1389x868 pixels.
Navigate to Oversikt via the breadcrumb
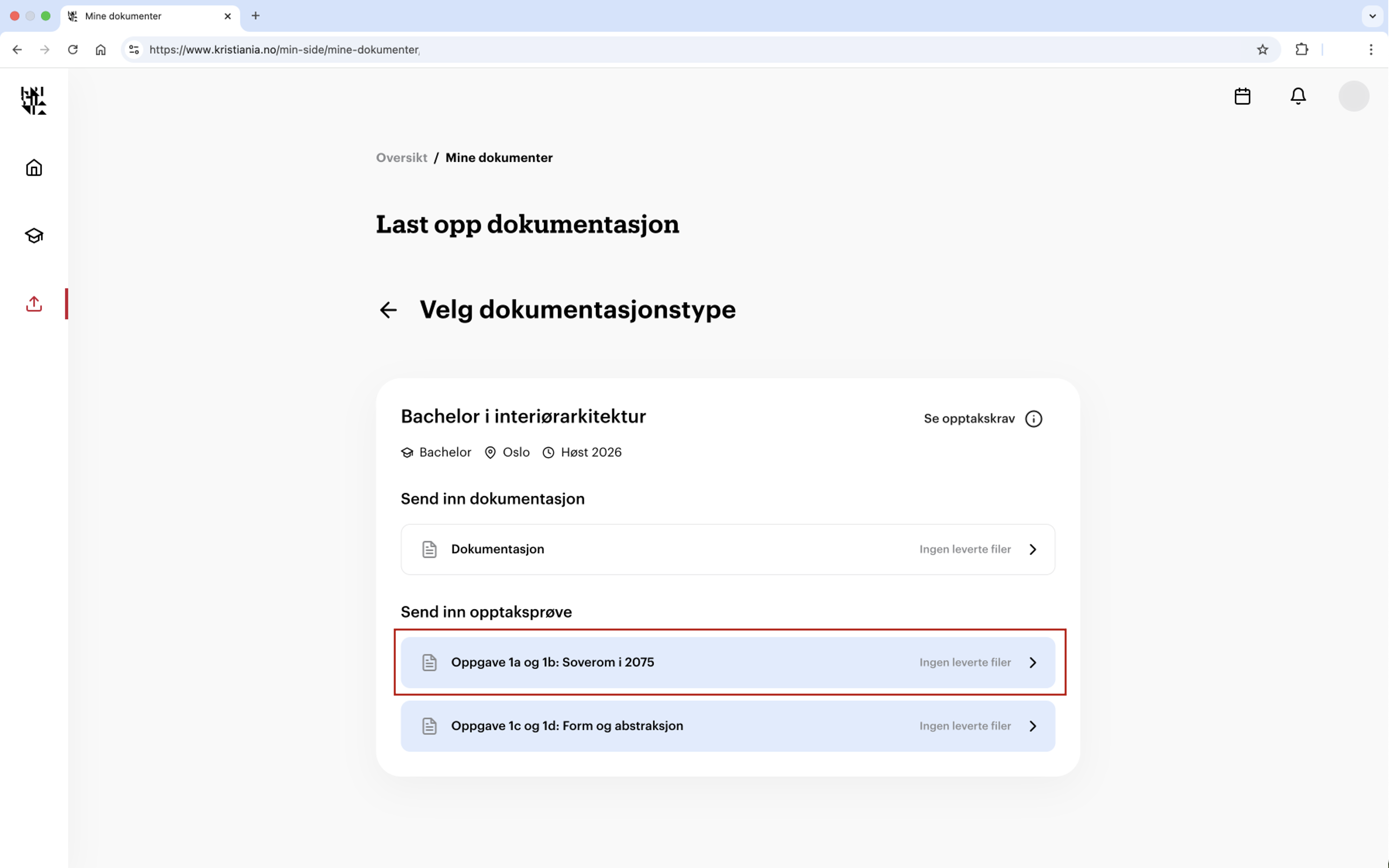401,157
